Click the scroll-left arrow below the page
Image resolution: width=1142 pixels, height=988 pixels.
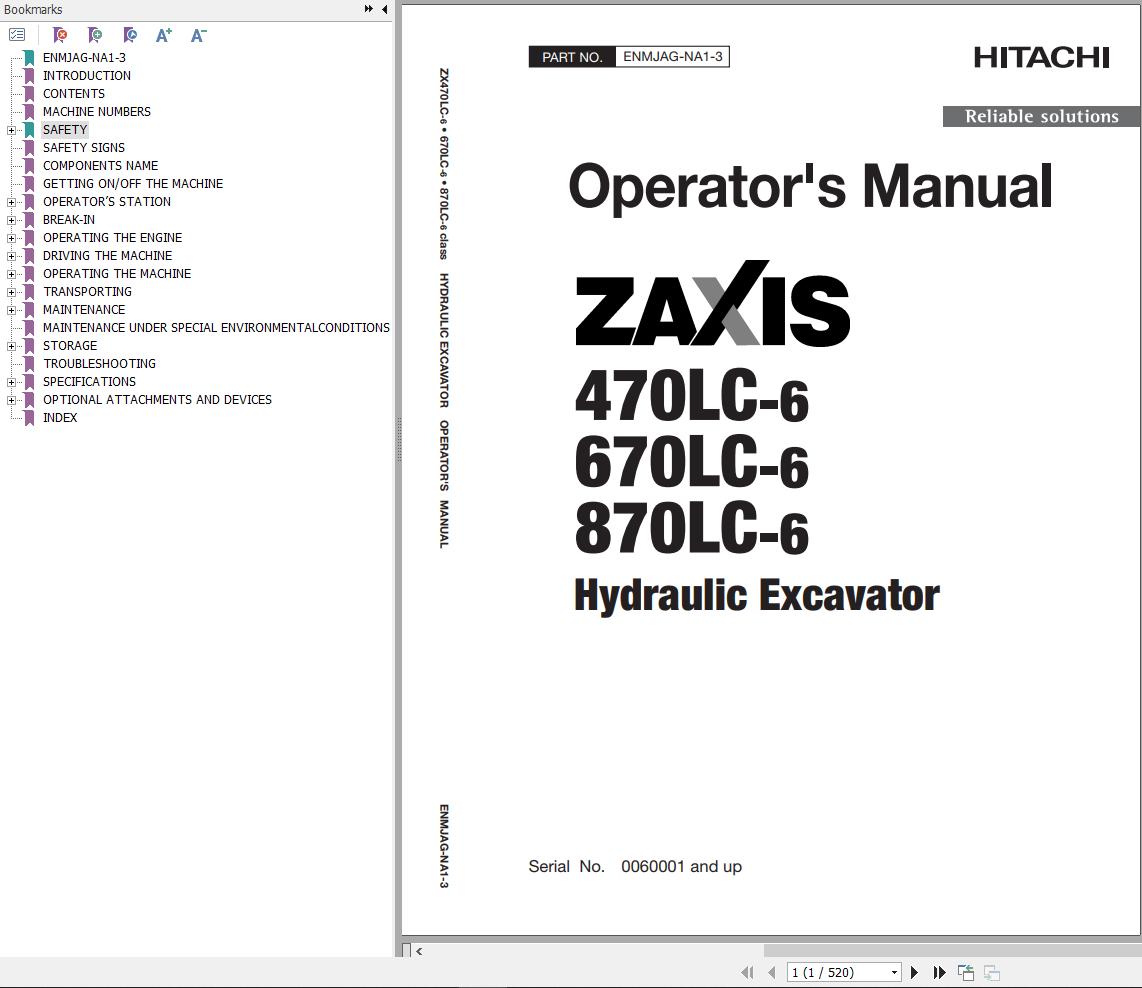tap(419, 951)
